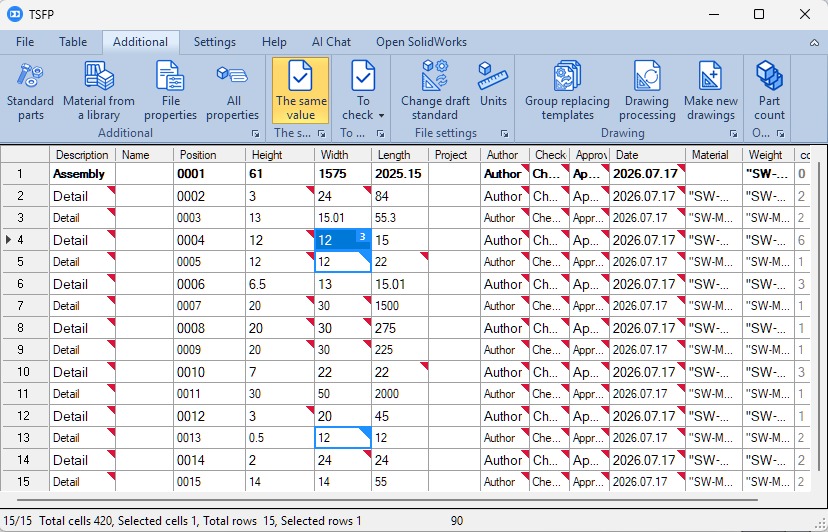Click the TSFP app logo icon

[15, 14]
